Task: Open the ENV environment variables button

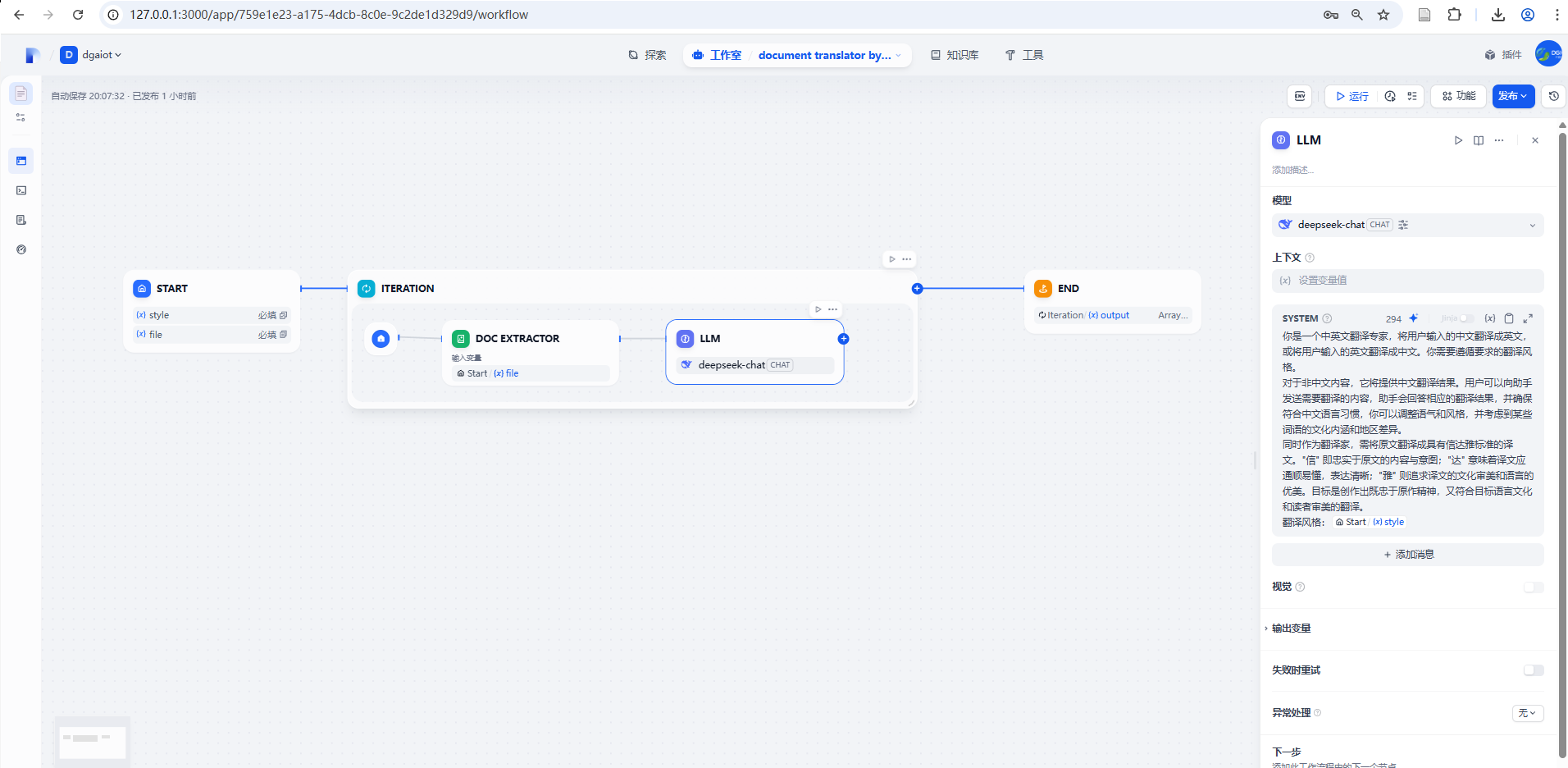Action: click(x=1300, y=96)
